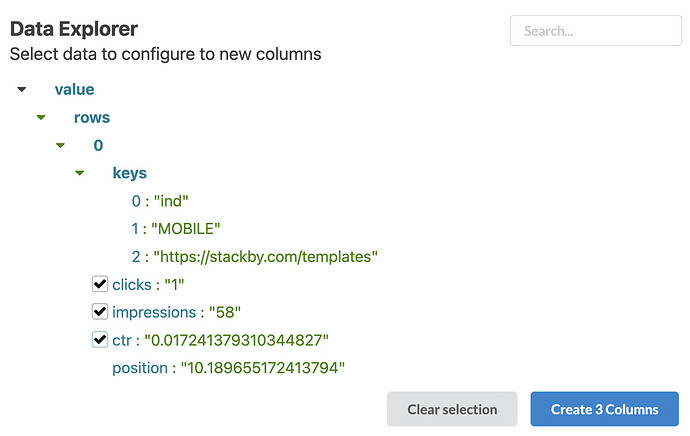Click the clicks field label
The height and width of the screenshot is (436, 690).
(x=132, y=285)
